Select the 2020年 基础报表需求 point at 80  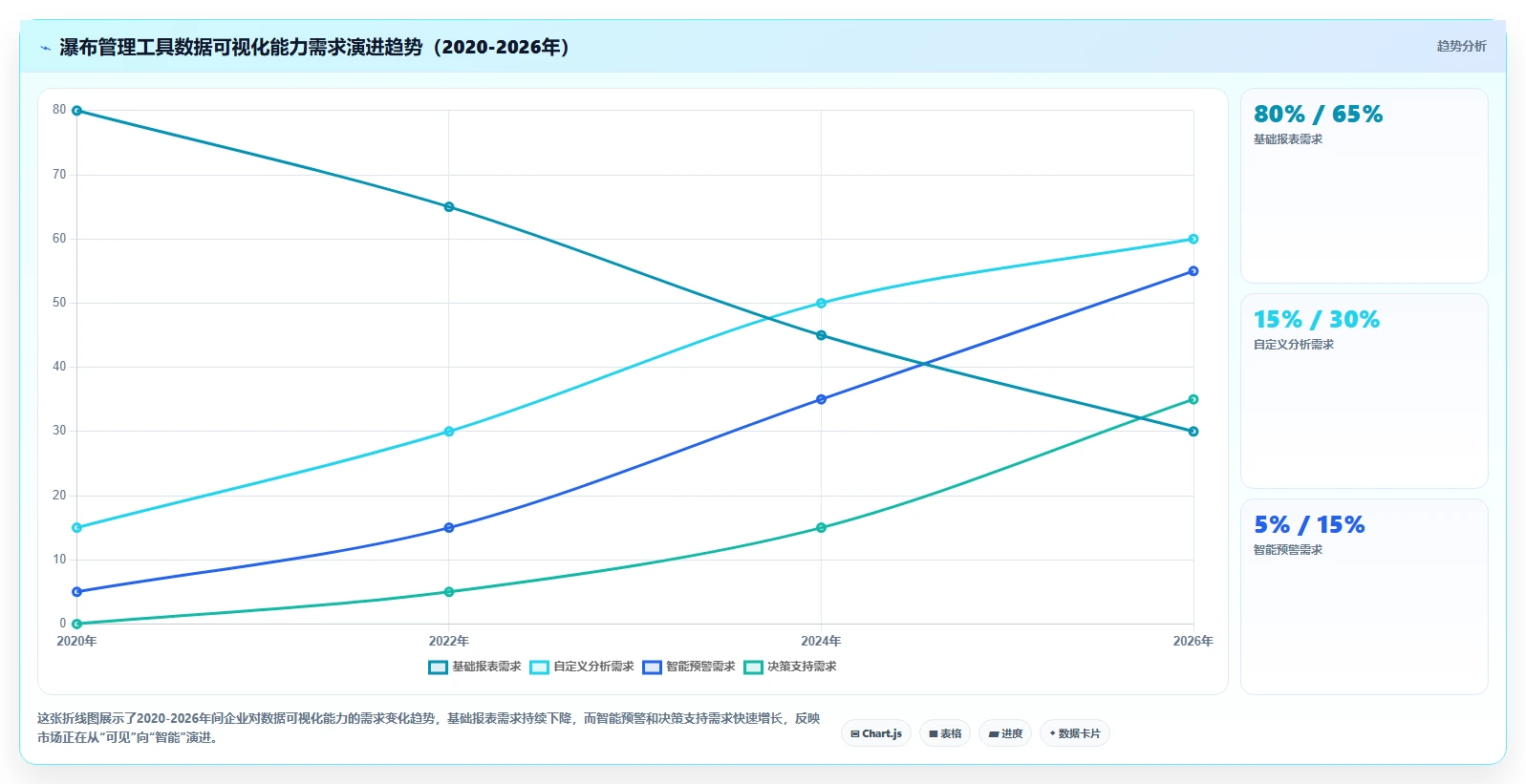76,111
